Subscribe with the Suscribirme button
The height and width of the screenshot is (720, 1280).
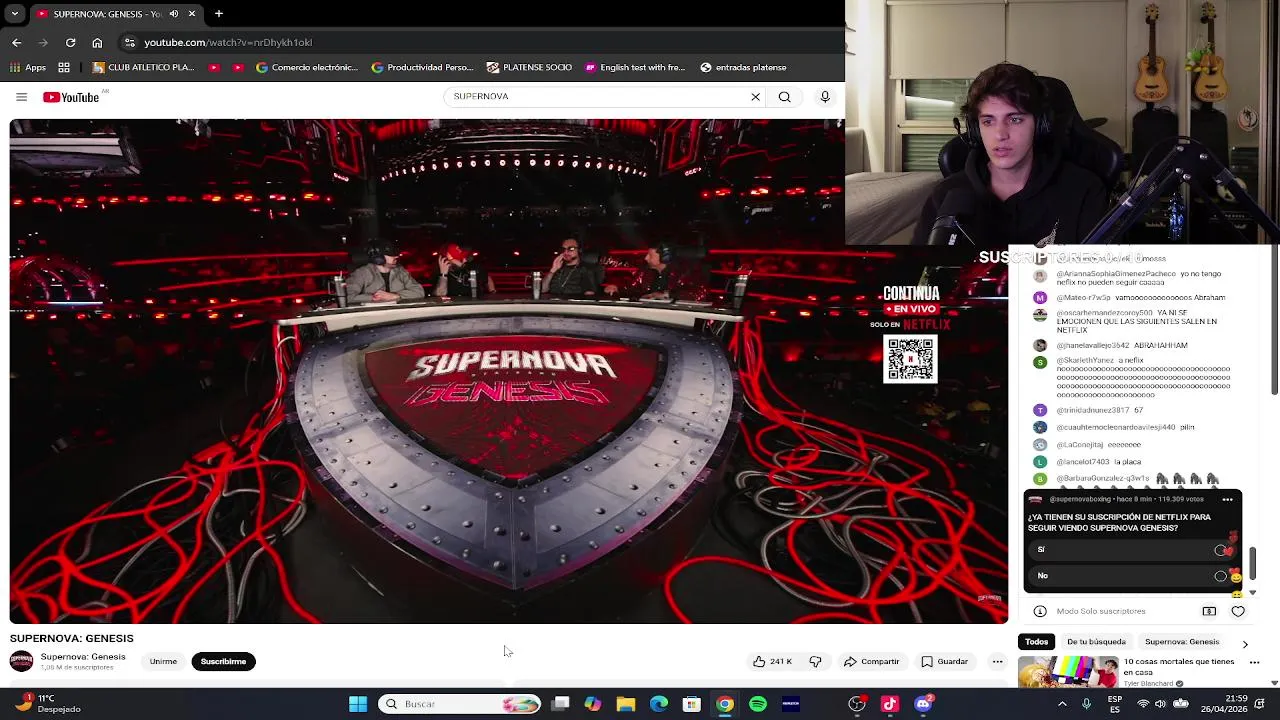[x=223, y=662]
